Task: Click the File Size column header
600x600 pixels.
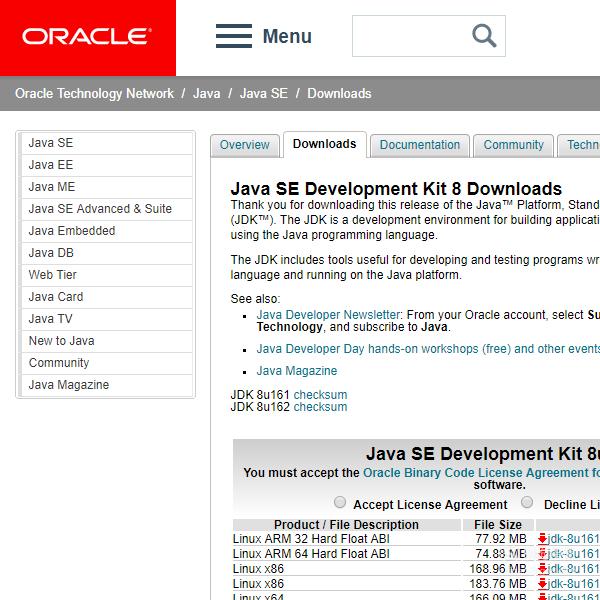Action: (x=498, y=525)
